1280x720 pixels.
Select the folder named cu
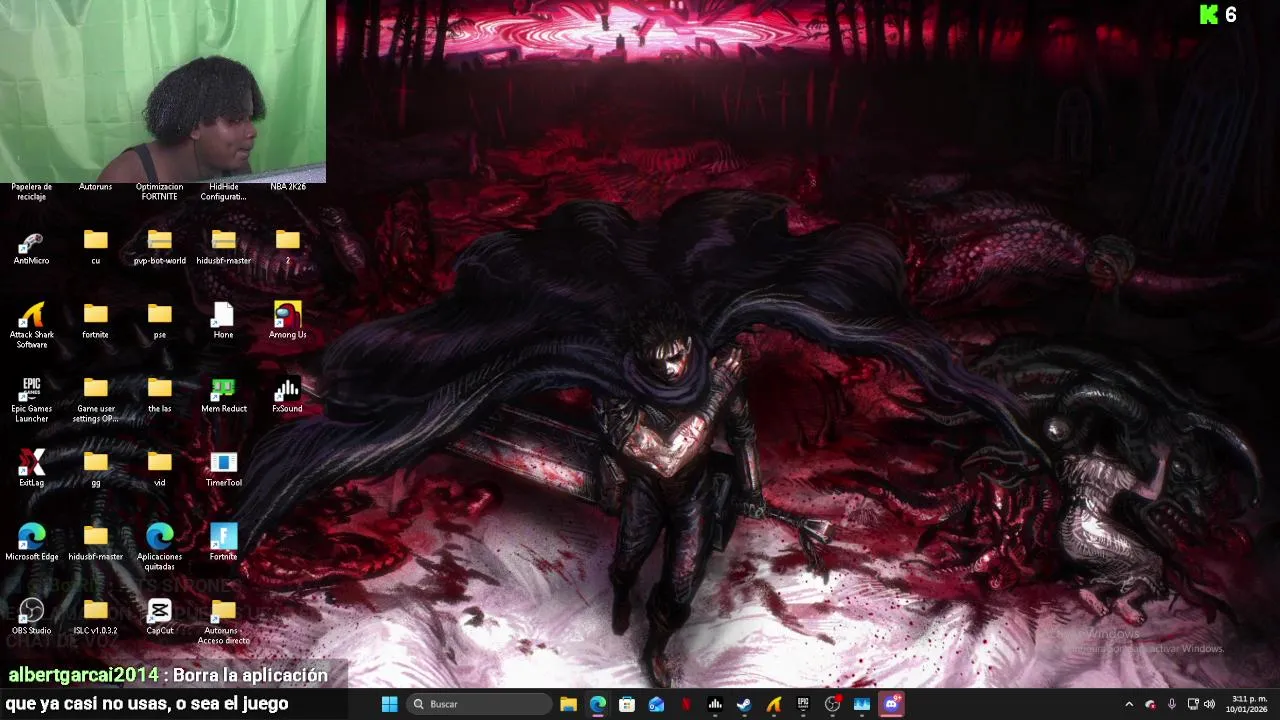[x=95, y=247]
